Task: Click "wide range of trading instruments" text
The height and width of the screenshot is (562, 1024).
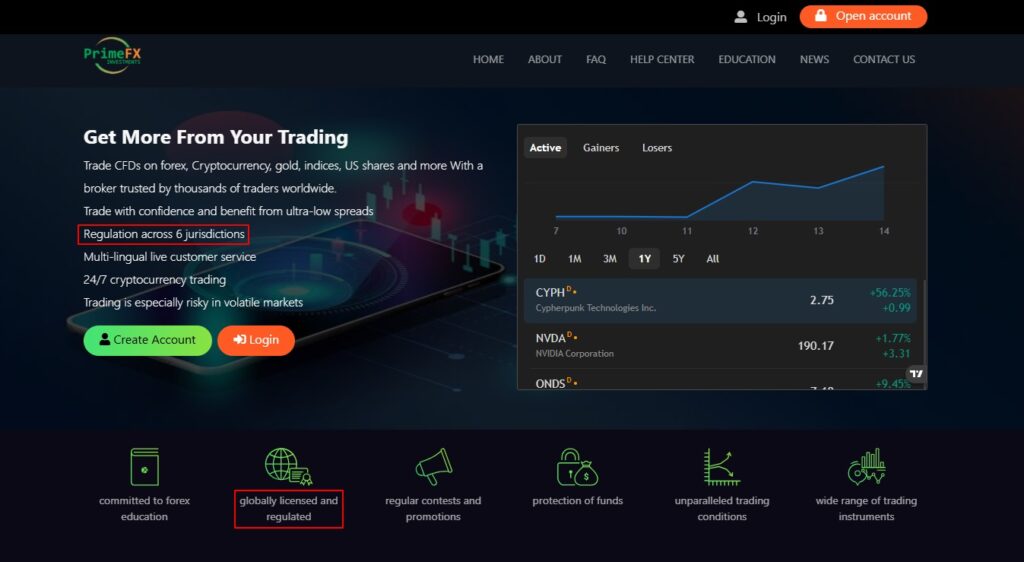Action: coord(866,508)
